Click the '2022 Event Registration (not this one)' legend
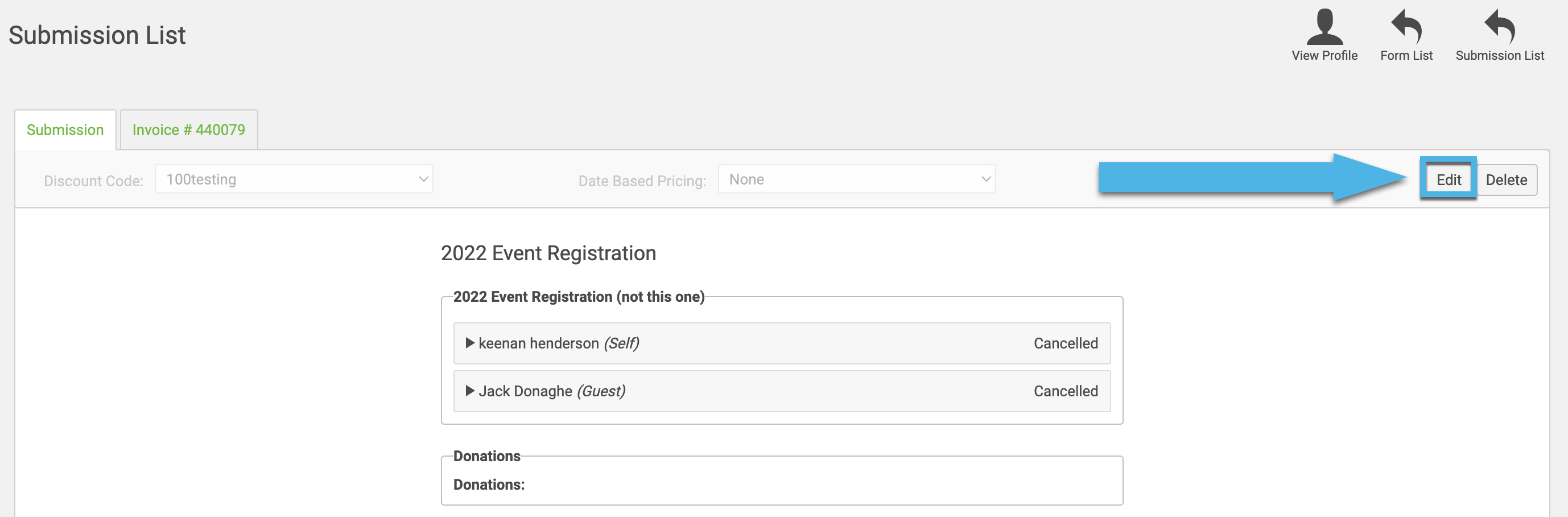 578,297
